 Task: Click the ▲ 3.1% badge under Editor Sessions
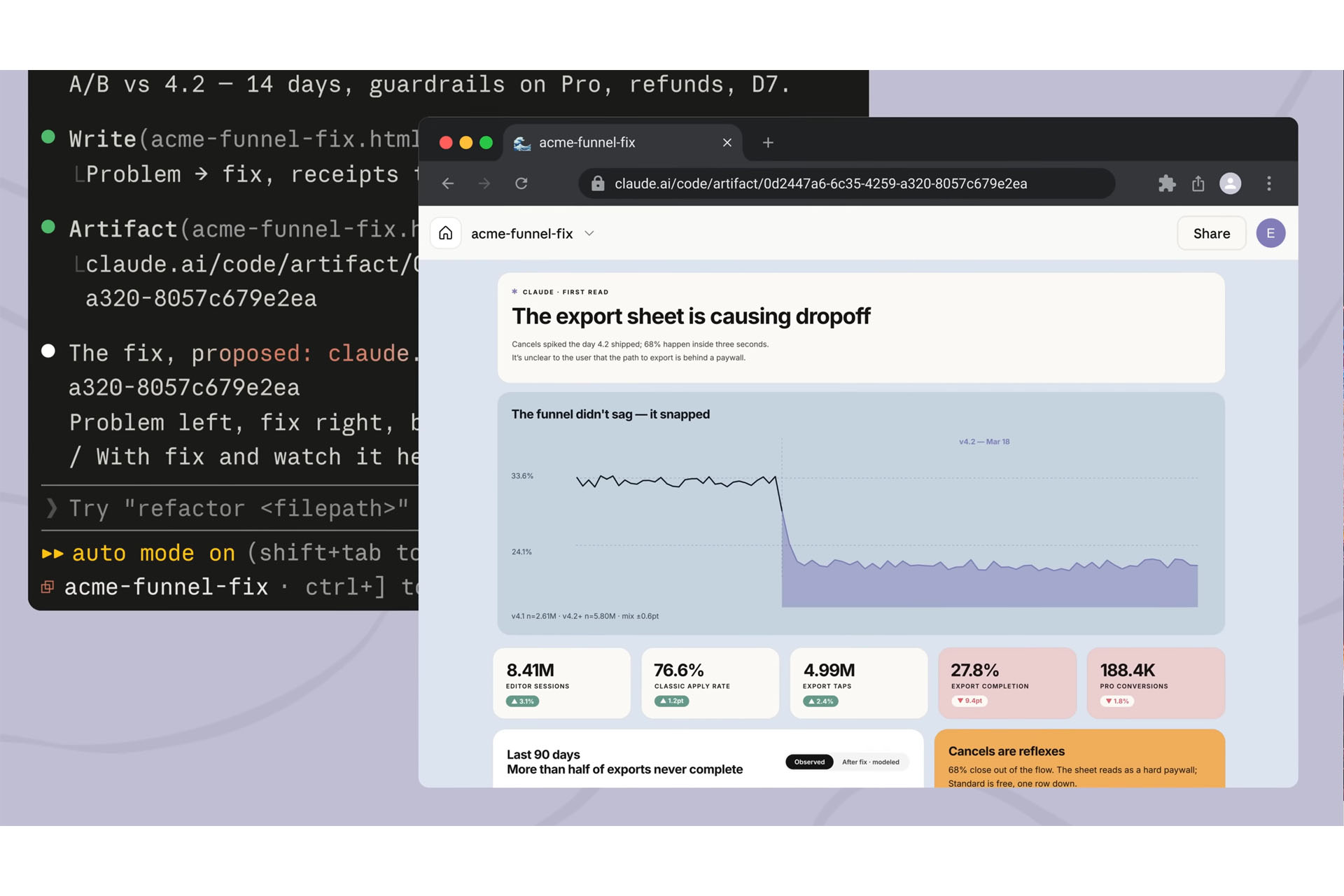tap(522, 701)
